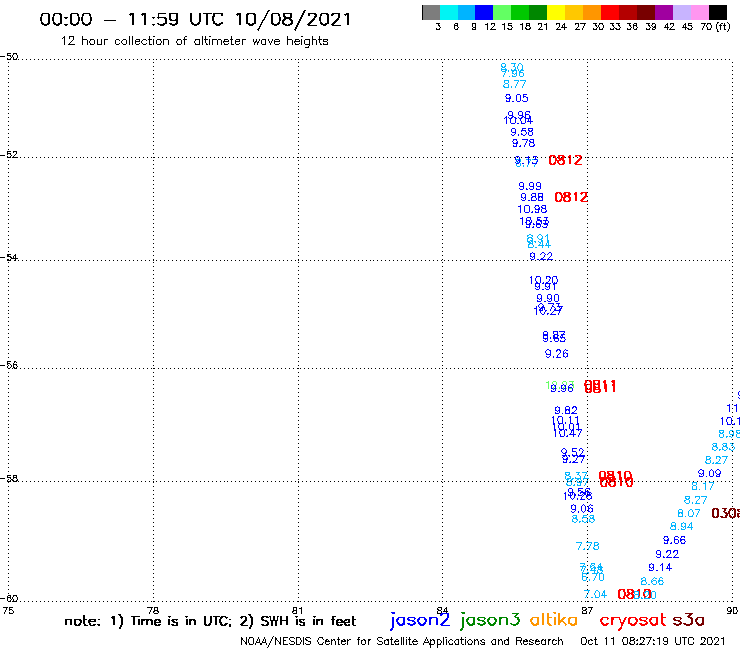Image resolution: width=740 pixels, height=650 pixels.
Task: Select the cyan swatch in the wave height legend
Action: click(448, 12)
